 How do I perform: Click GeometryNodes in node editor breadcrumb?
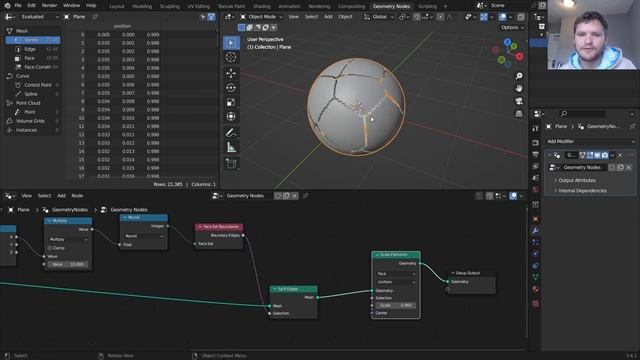(x=70, y=210)
